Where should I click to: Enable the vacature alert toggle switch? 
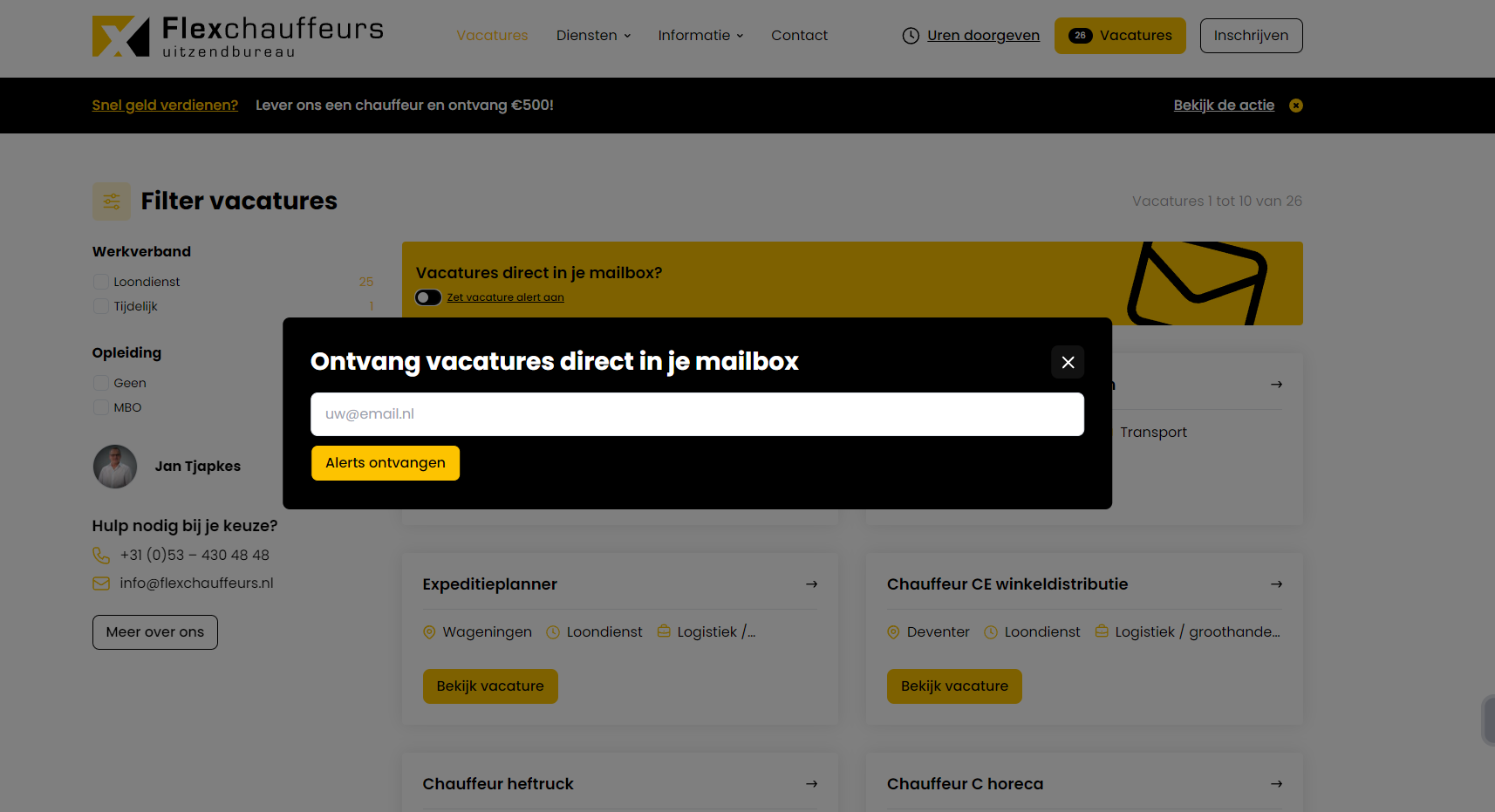pyautogui.click(x=428, y=297)
